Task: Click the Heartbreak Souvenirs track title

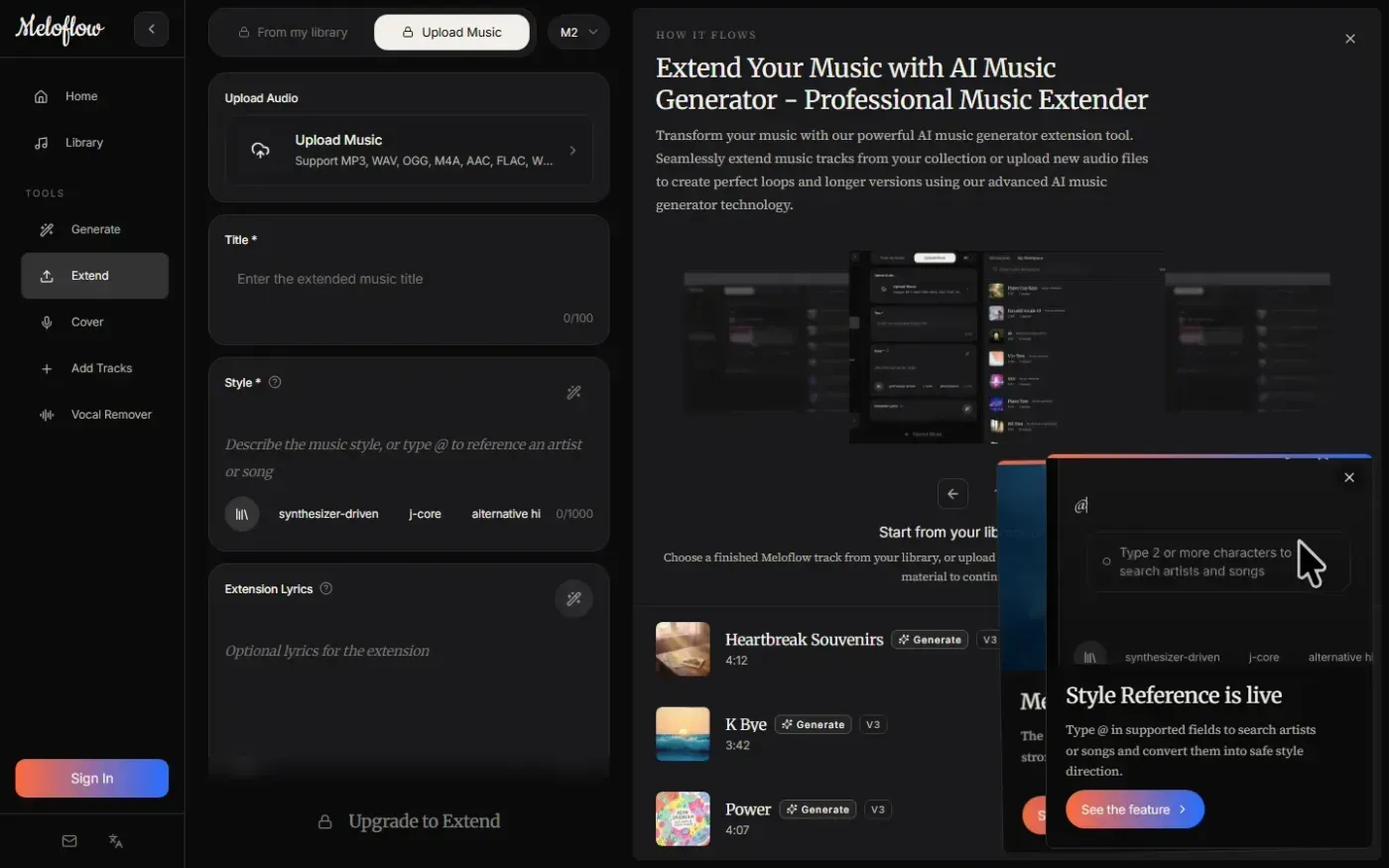Action: point(805,640)
